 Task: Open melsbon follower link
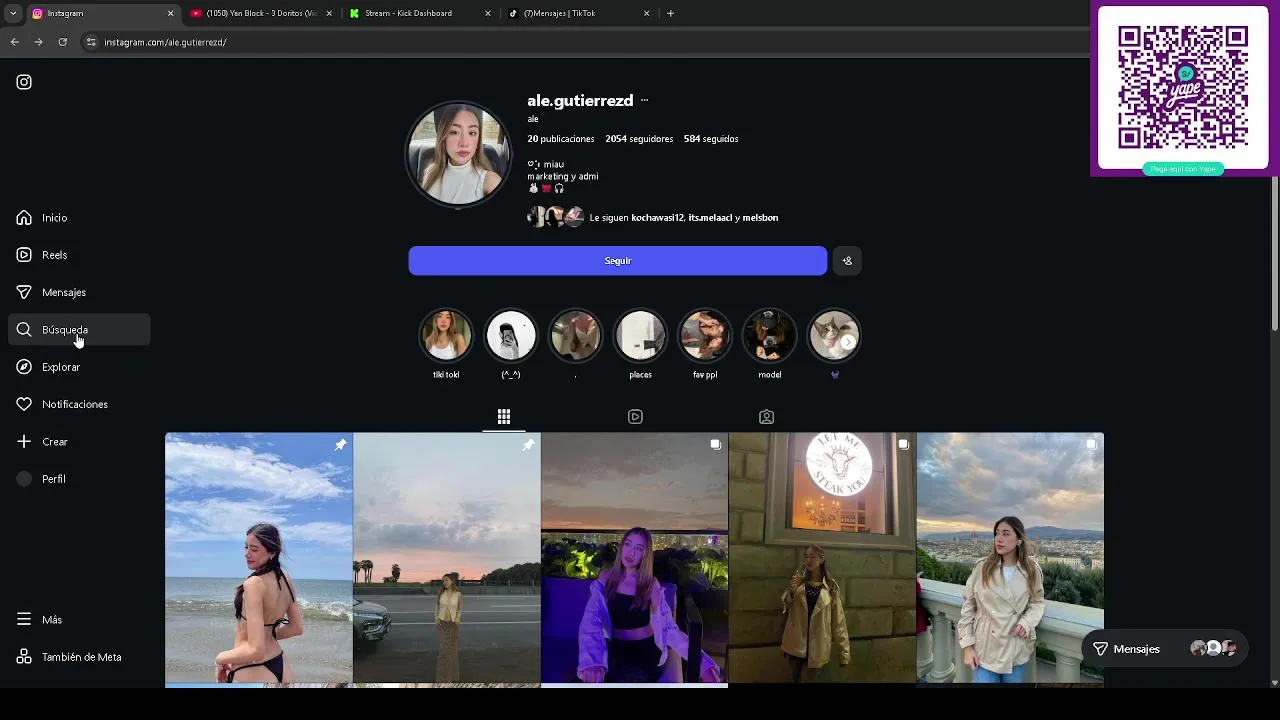760,217
